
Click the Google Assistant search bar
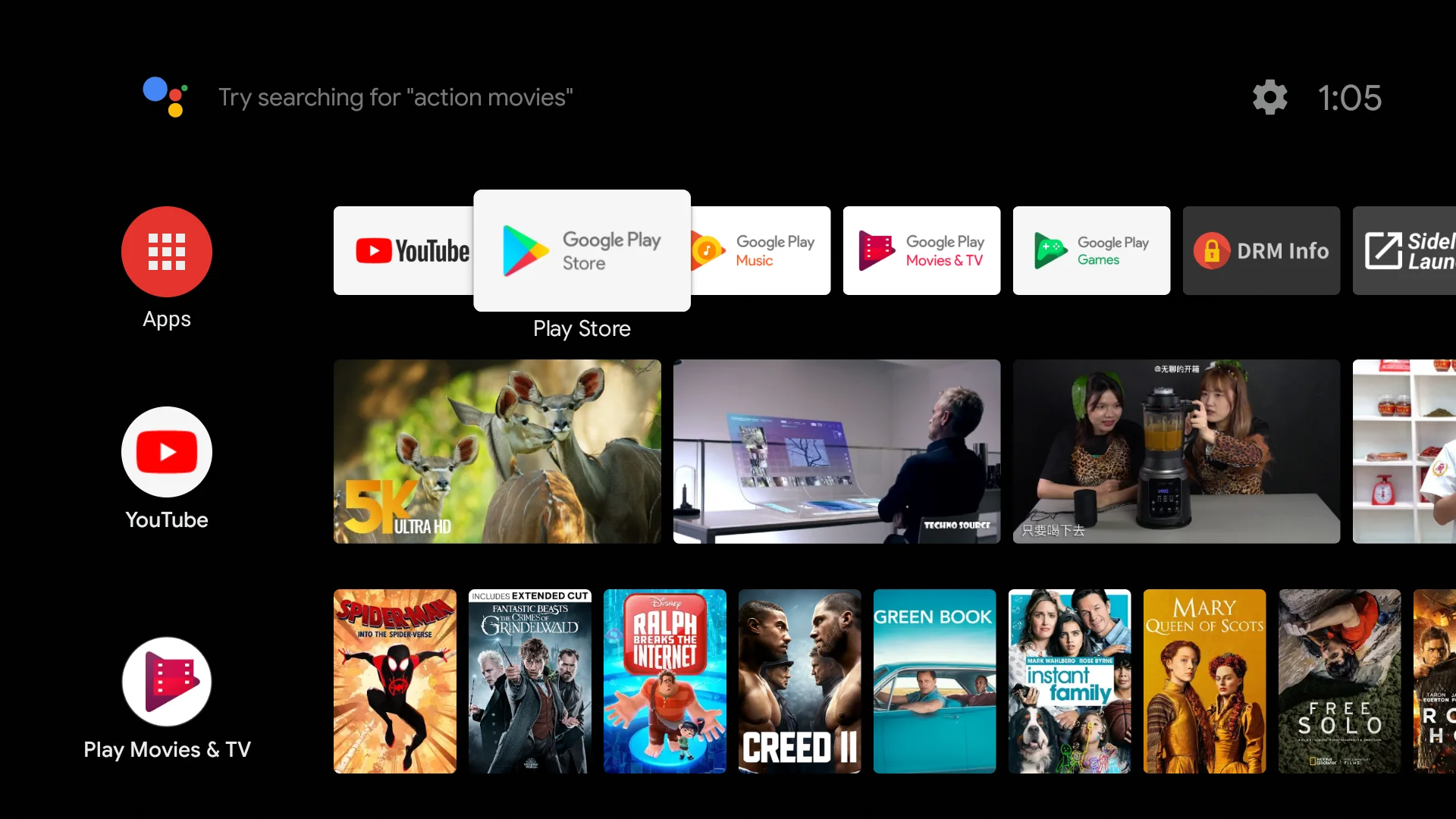point(396,97)
